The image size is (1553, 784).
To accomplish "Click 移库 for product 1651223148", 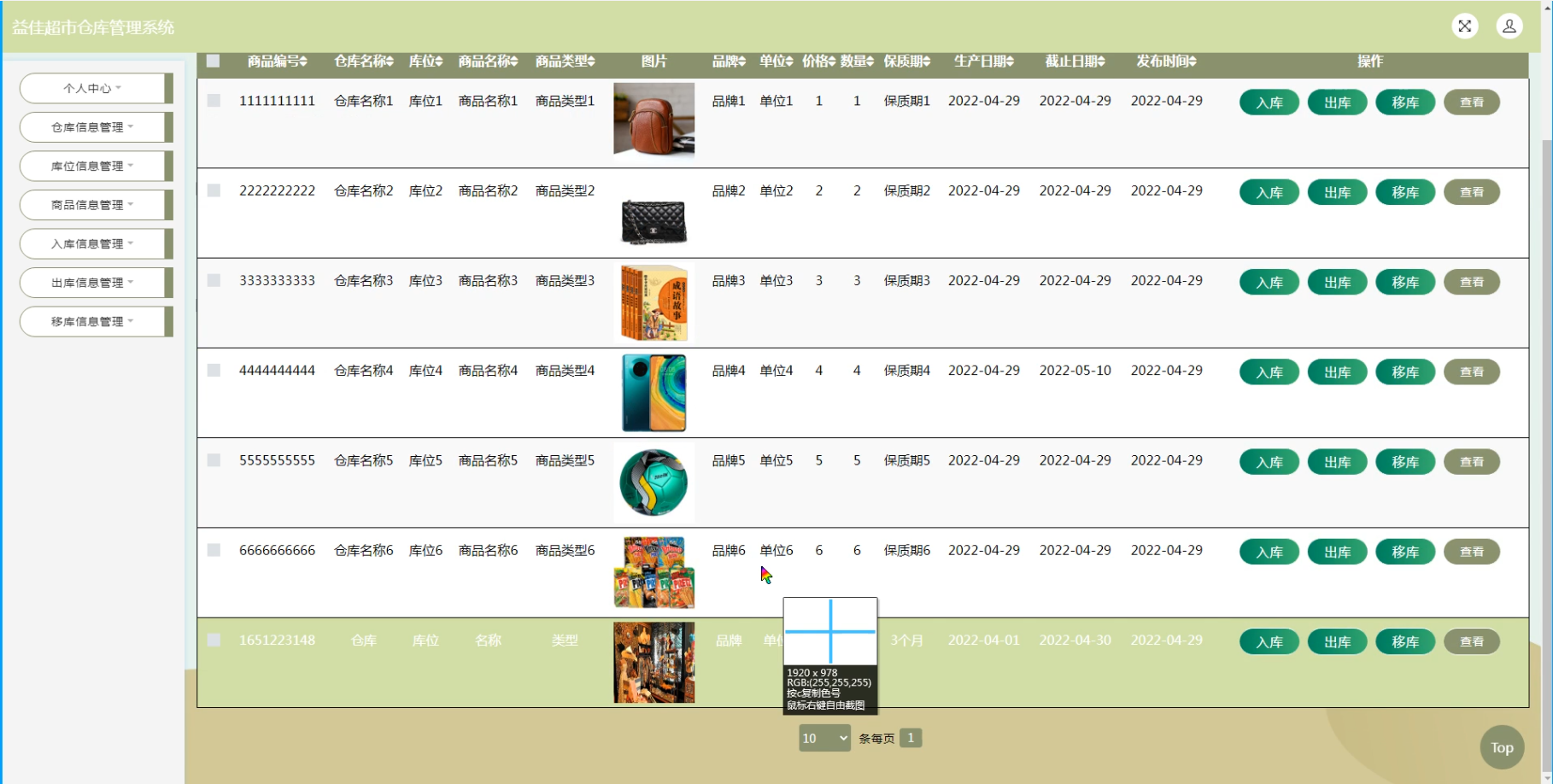I will [x=1405, y=641].
